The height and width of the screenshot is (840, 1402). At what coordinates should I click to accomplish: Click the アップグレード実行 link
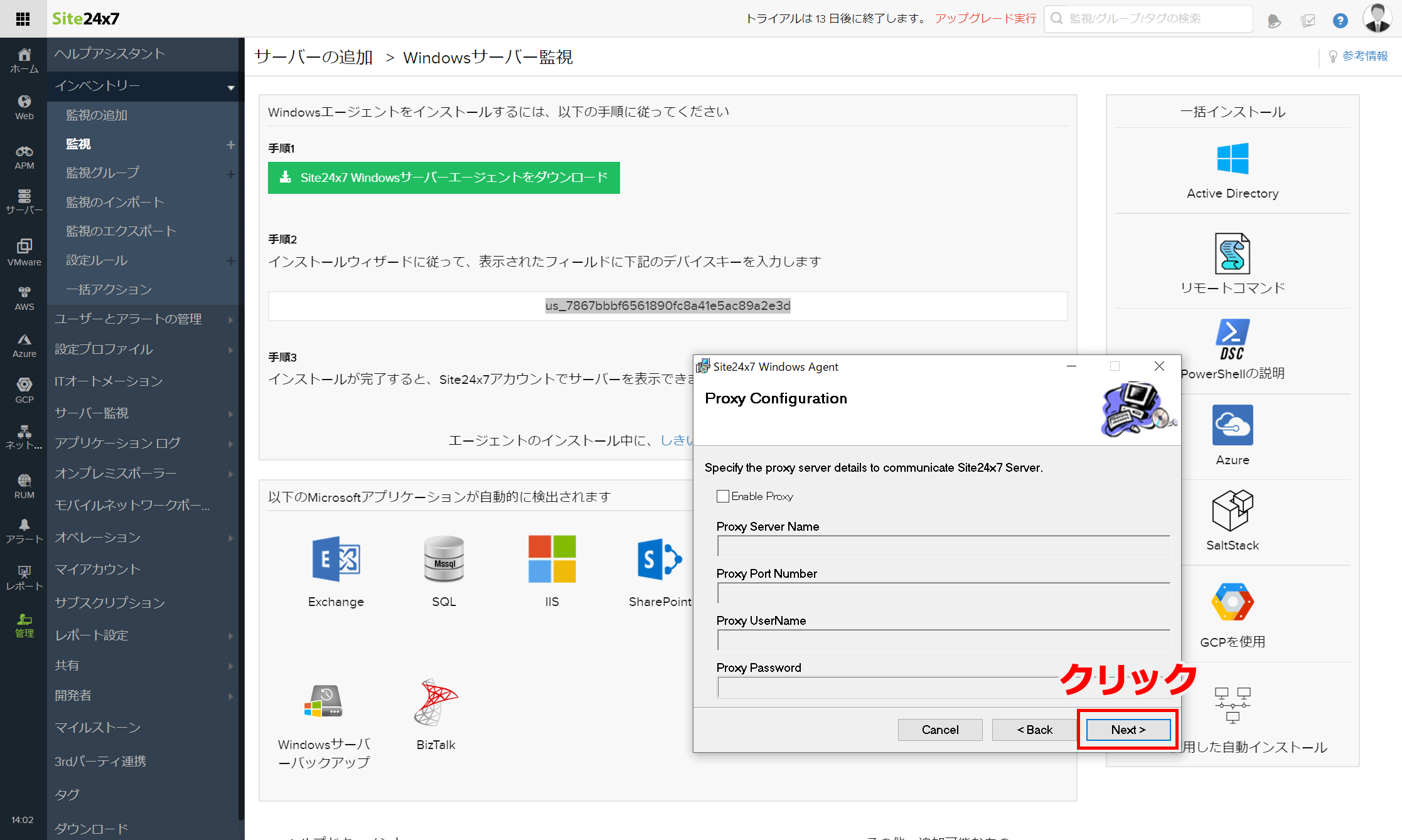coord(986,18)
